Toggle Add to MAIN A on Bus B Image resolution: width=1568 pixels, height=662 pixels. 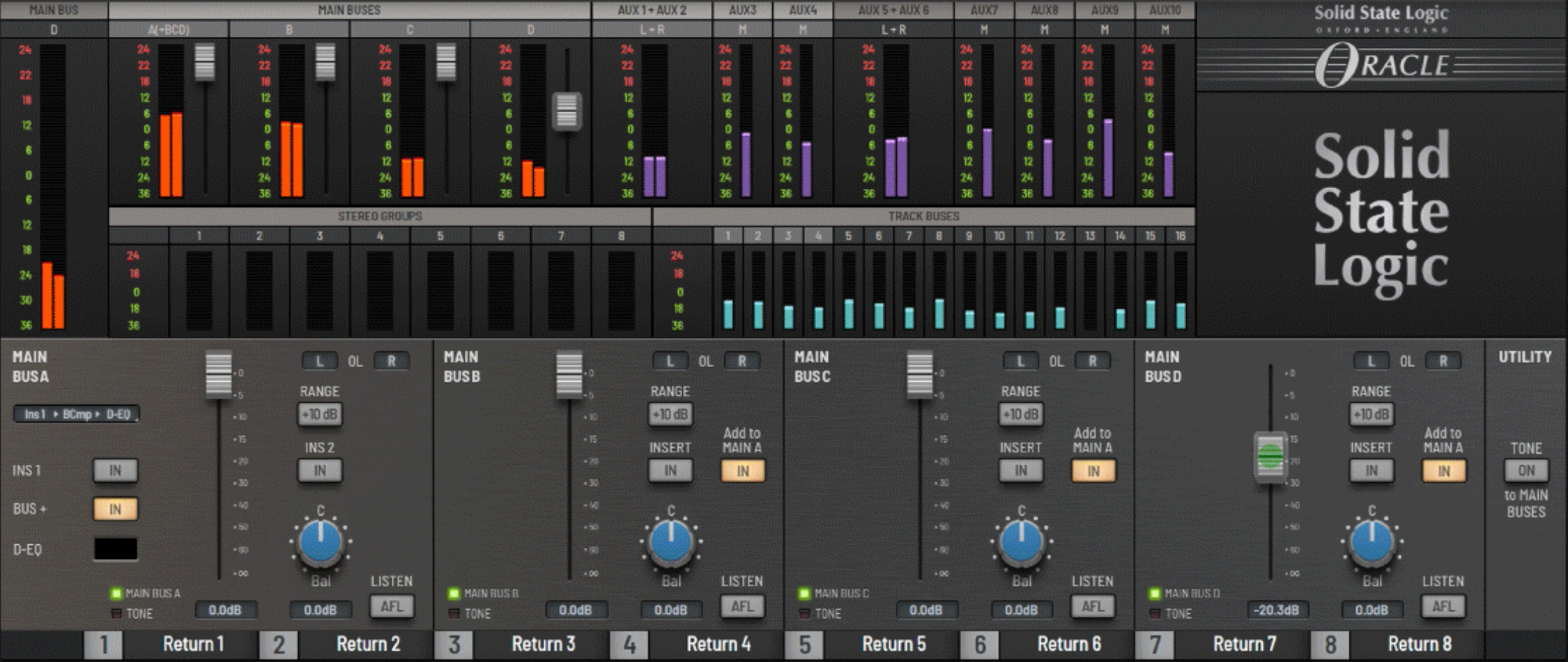pyautogui.click(x=743, y=471)
